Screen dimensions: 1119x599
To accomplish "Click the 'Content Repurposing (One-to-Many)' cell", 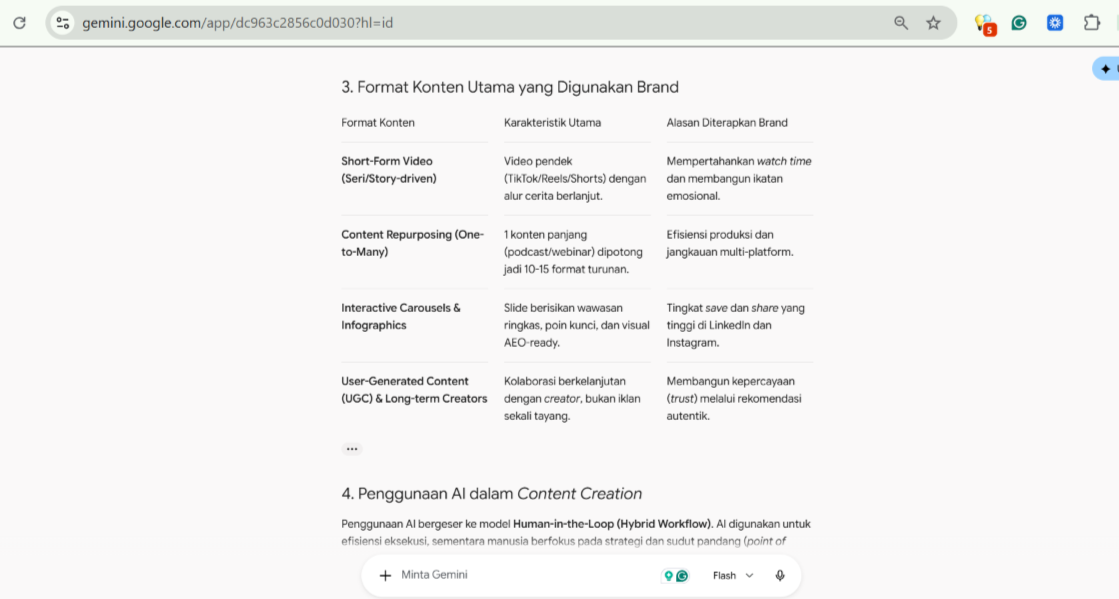I will (412, 243).
